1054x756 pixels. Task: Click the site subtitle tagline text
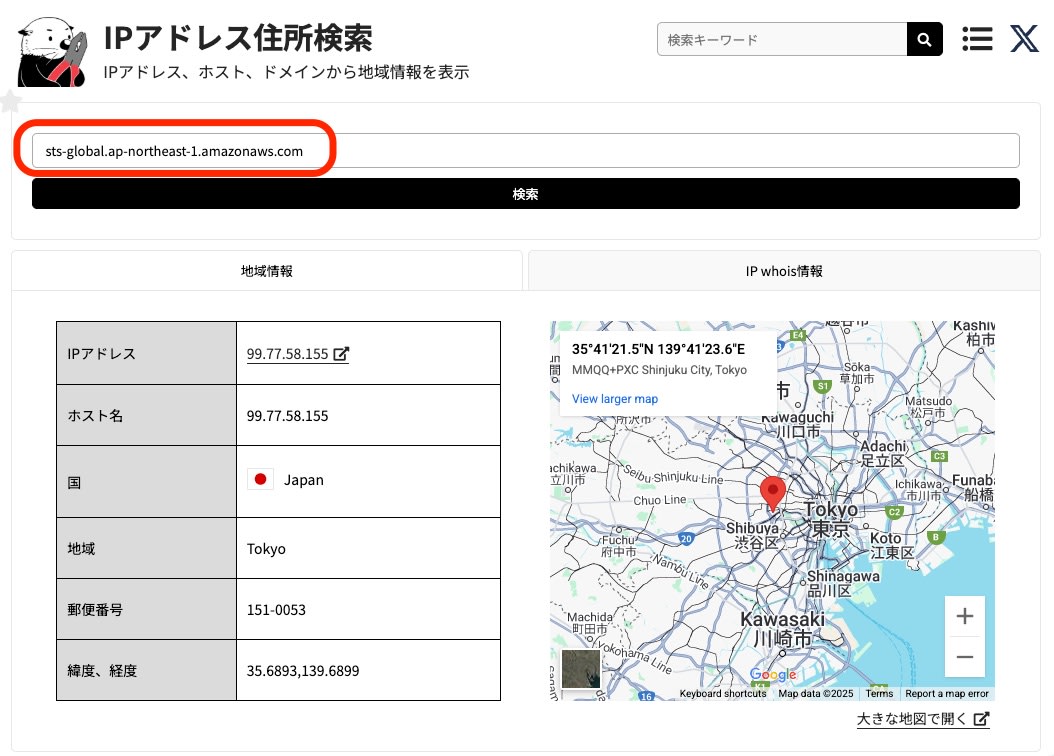click(286, 72)
